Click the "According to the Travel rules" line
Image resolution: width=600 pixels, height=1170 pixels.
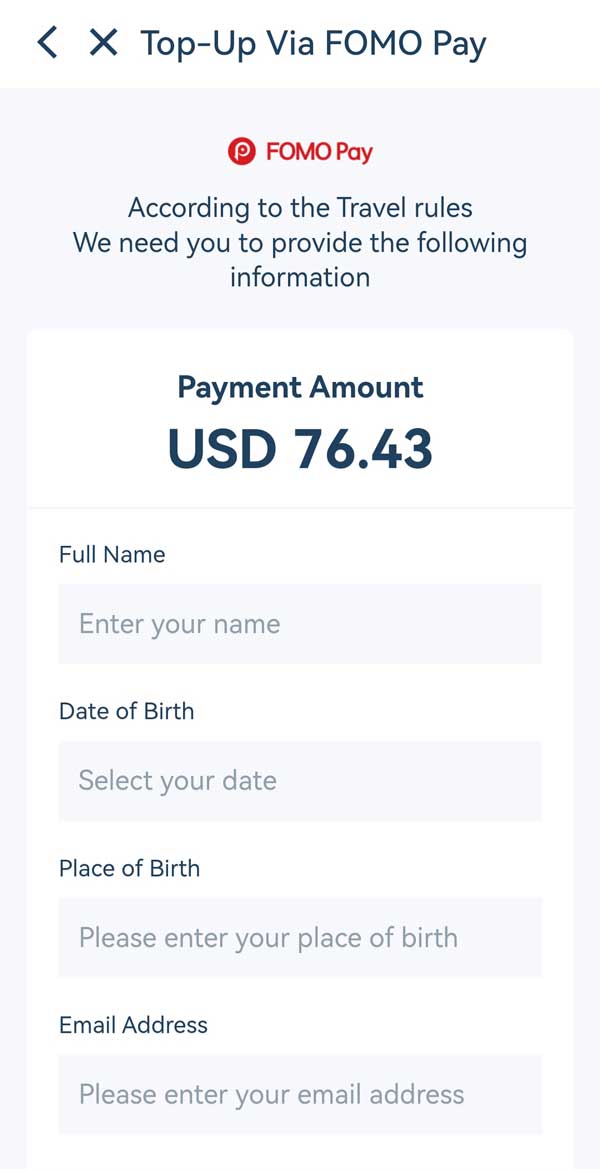[x=300, y=208]
